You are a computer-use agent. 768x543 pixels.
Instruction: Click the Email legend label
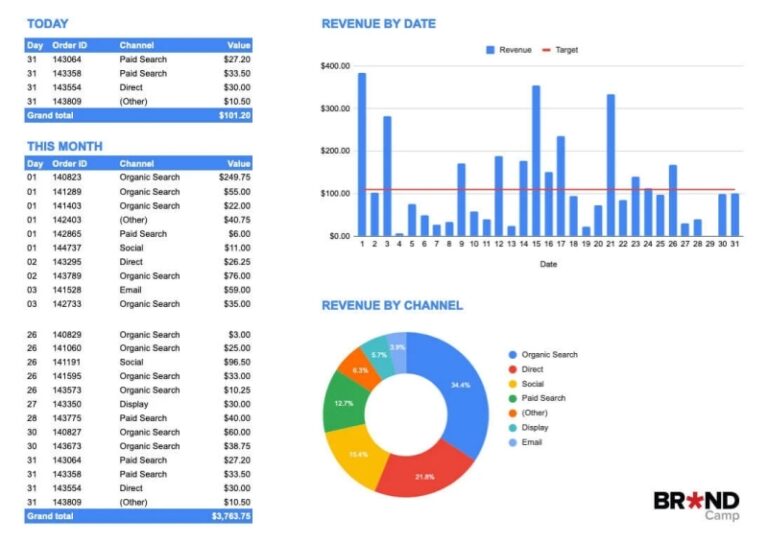click(x=532, y=441)
